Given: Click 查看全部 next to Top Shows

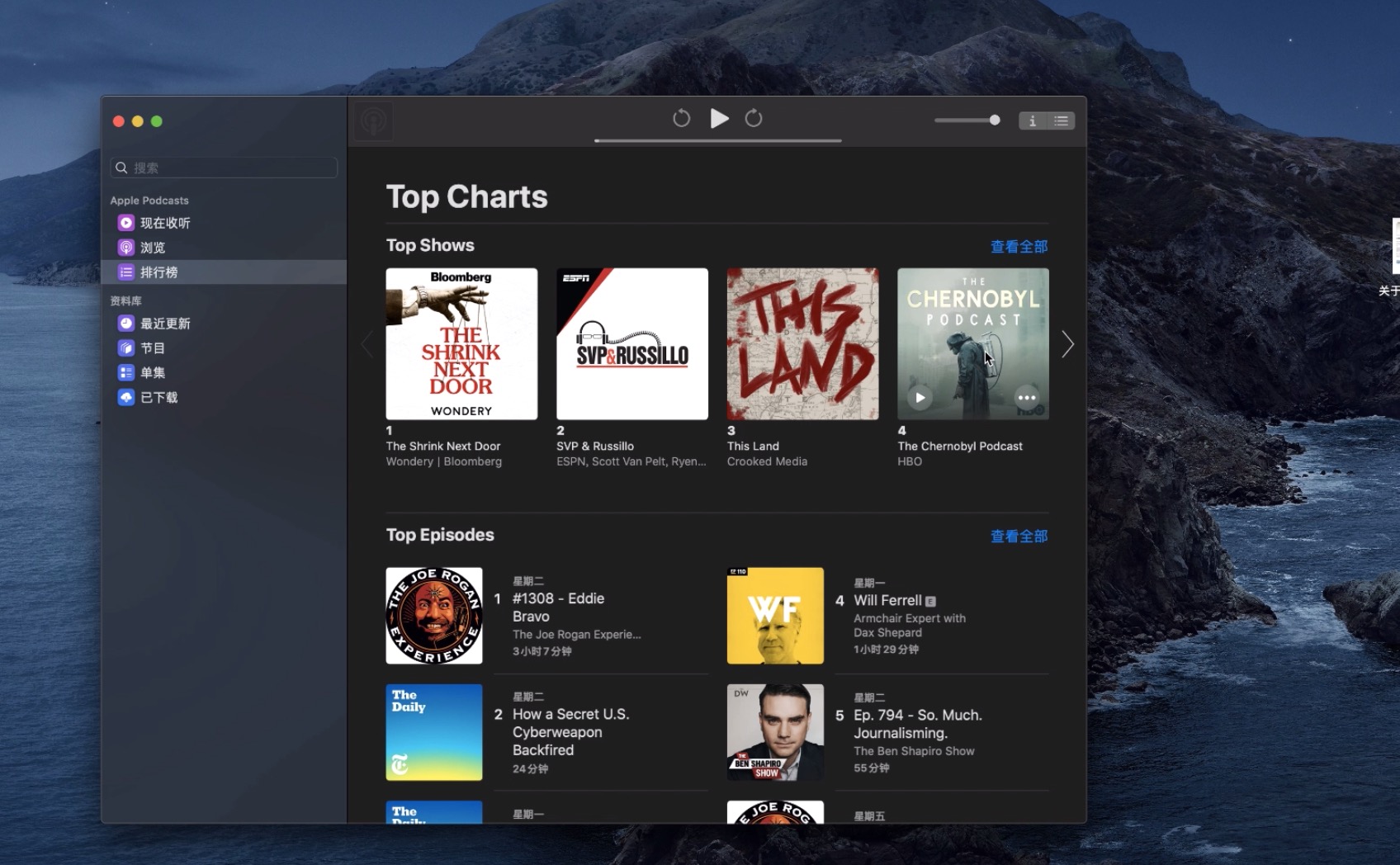Looking at the screenshot, I should [1019, 247].
